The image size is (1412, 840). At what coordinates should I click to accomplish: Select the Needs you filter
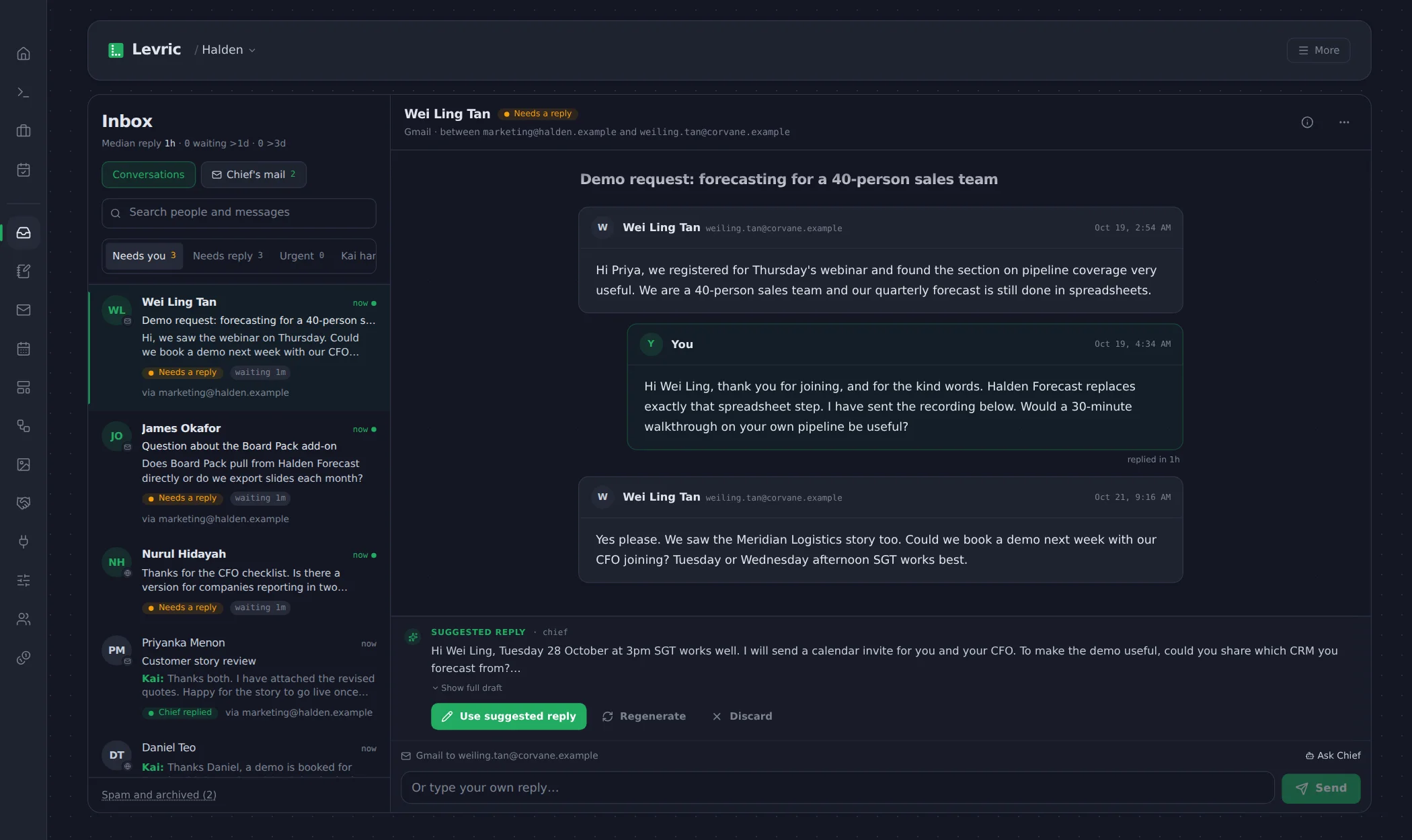tap(144, 256)
